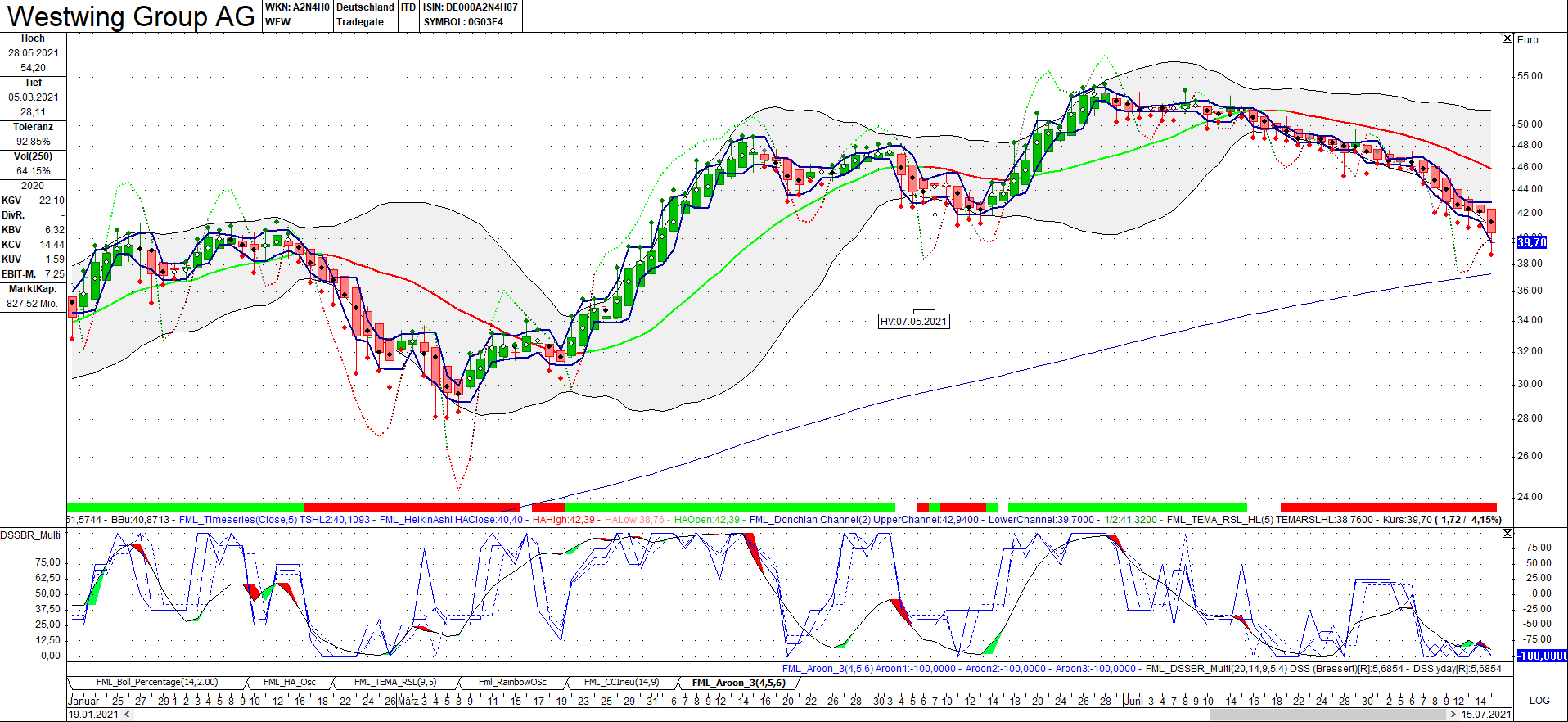Click the tolerance value 92,85%
This screenshot has width=1568, height=722.
click(34, 142)
